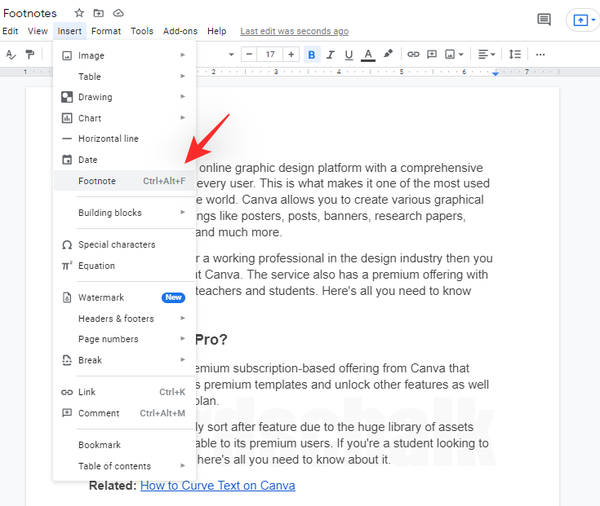Open the Format menu
Viewport: 600px width, 506px height.
106,31
